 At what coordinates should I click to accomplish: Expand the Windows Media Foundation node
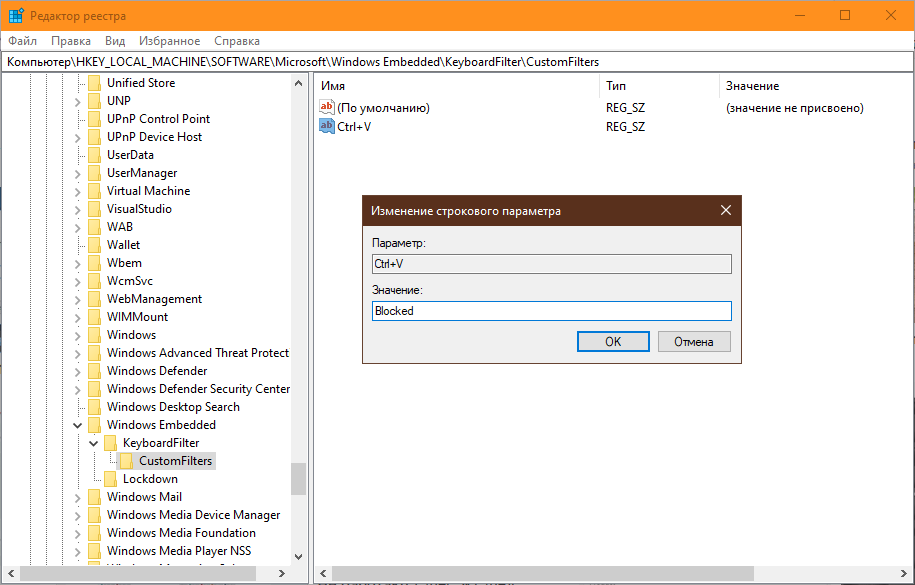[78, 533]
